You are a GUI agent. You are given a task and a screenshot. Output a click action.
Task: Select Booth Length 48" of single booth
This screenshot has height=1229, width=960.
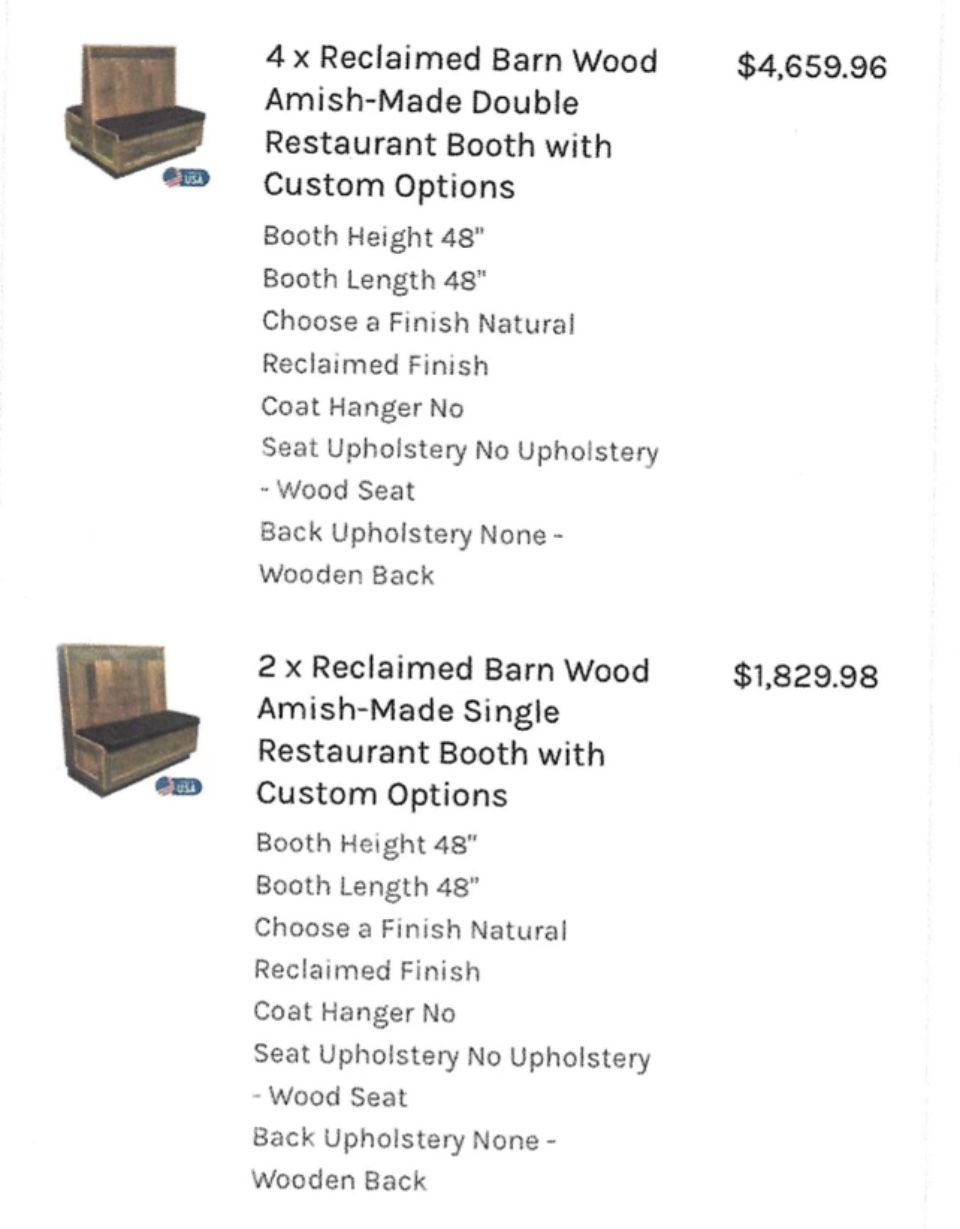click(367, 886)
